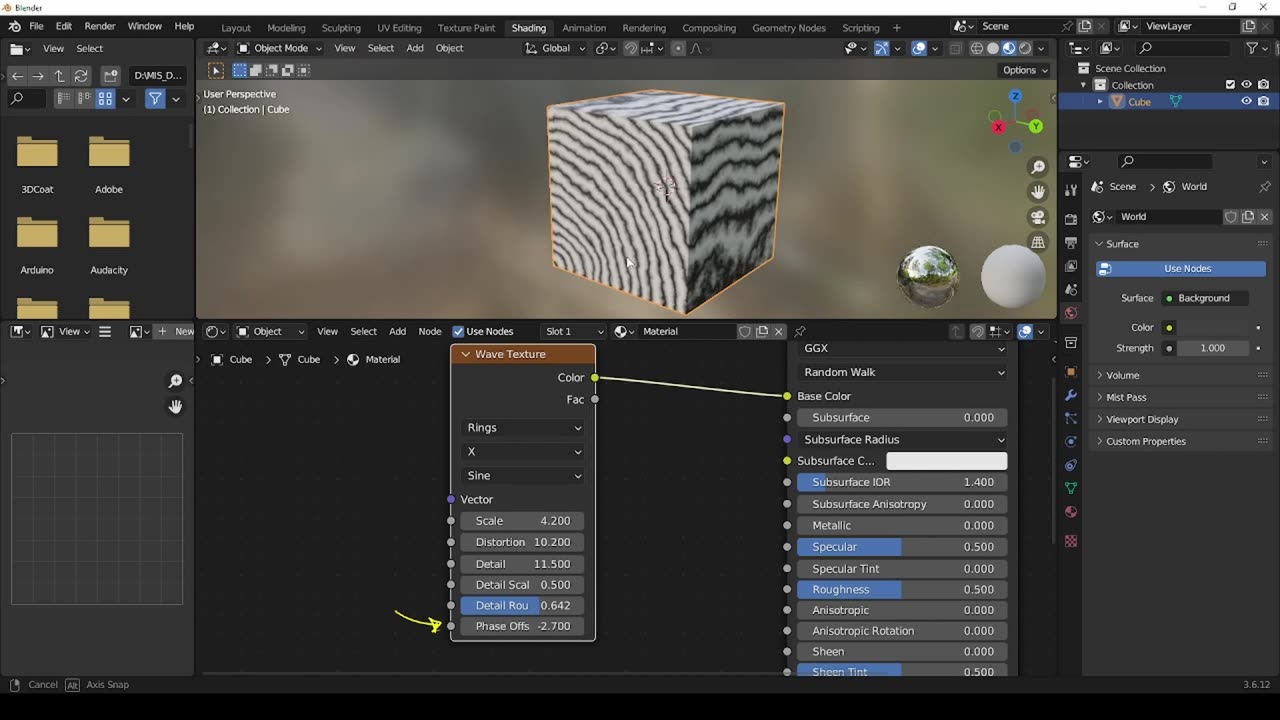This screenshot has width=1280, height=720.
Task: Switch to the Geometry Nodes workspace tab
Action: [x=789, y=28]
